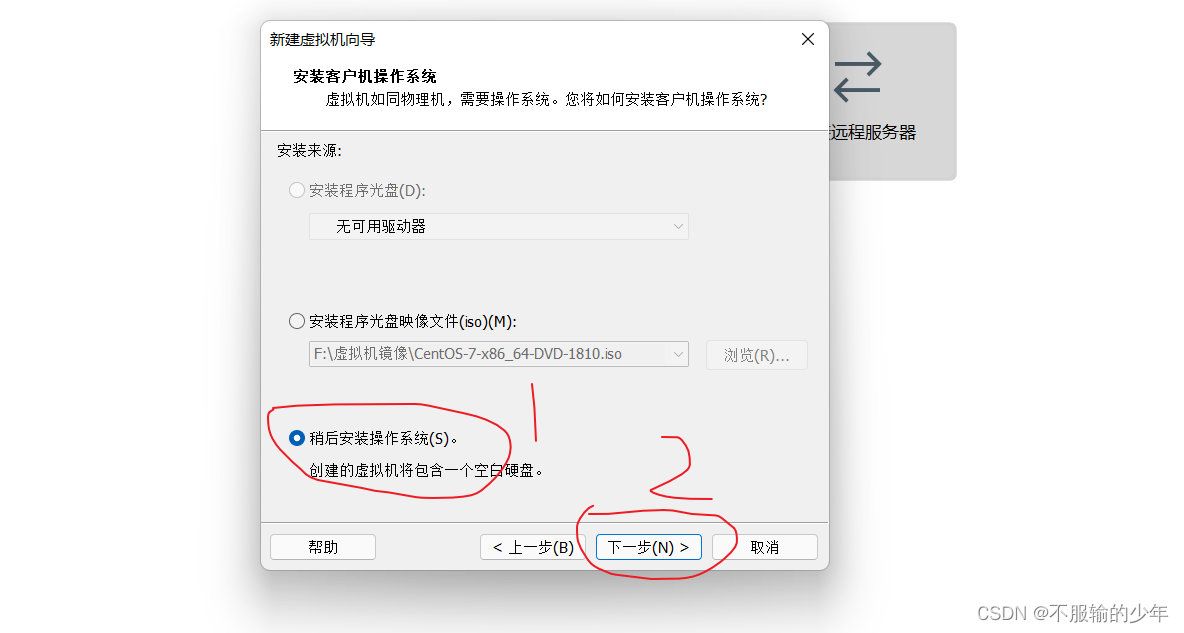Click the 无可用驱动器 drive combo box
The image size is (1184, 633).
[498, 227]
